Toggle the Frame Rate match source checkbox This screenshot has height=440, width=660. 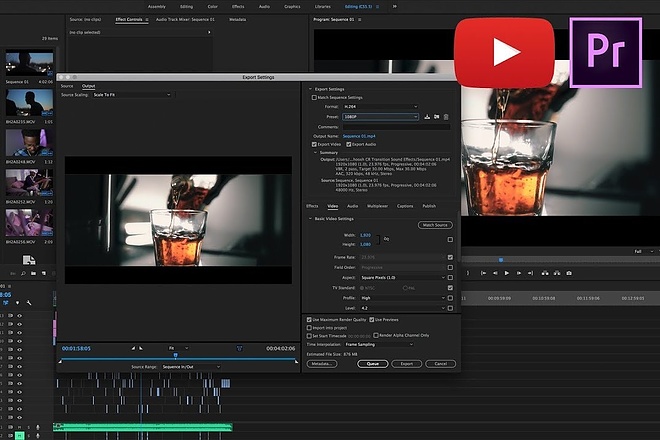point(450,257)
